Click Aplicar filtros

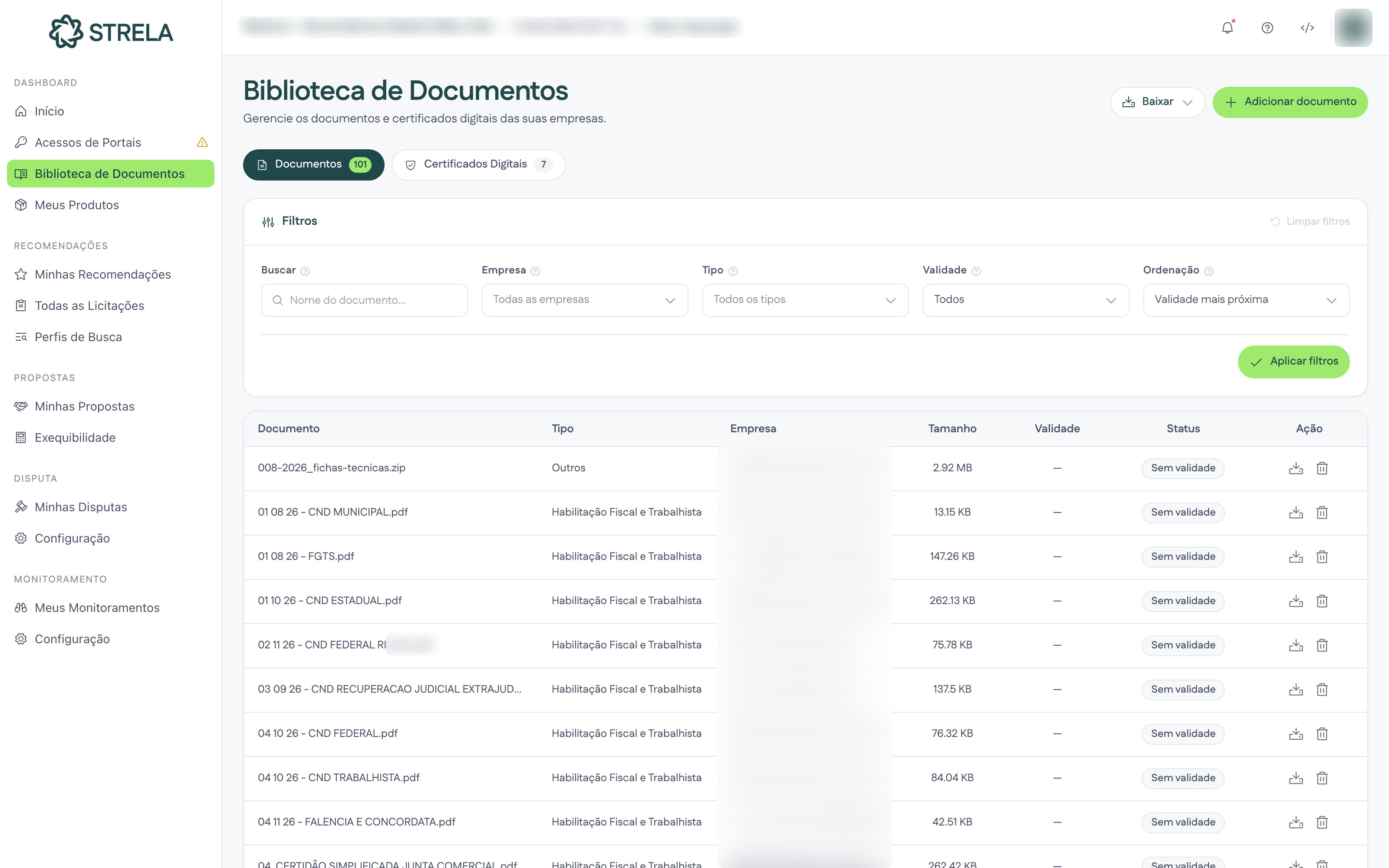click(1293, 362)
